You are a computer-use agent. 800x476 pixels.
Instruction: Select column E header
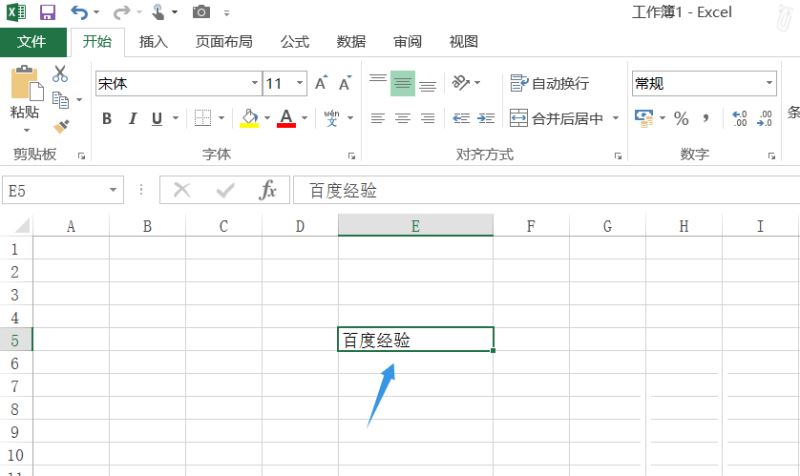(415, 226)
